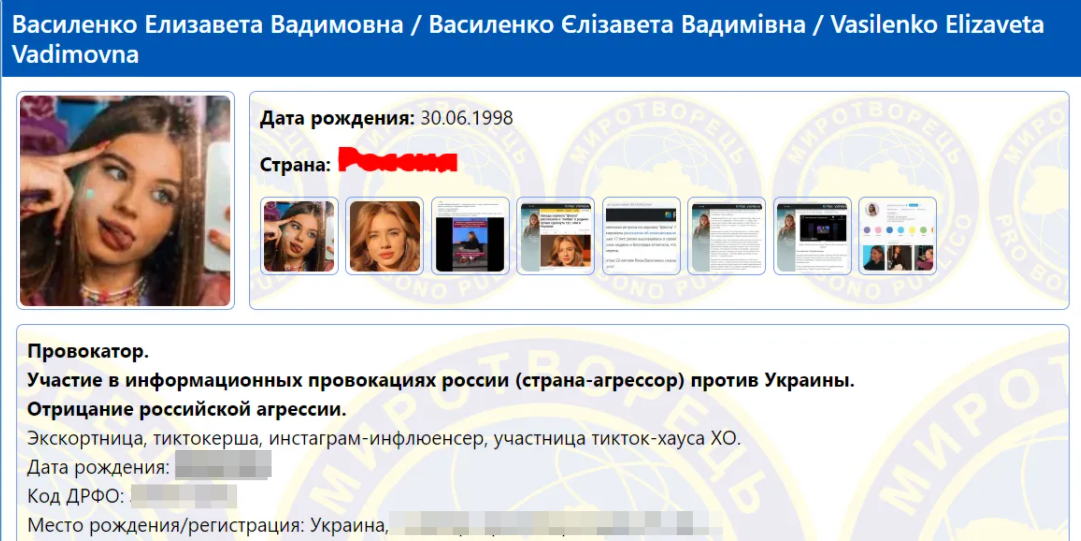Click the name title in the blue header
Viewport: 1081px width, 541px height.
(x=527, y=38)
